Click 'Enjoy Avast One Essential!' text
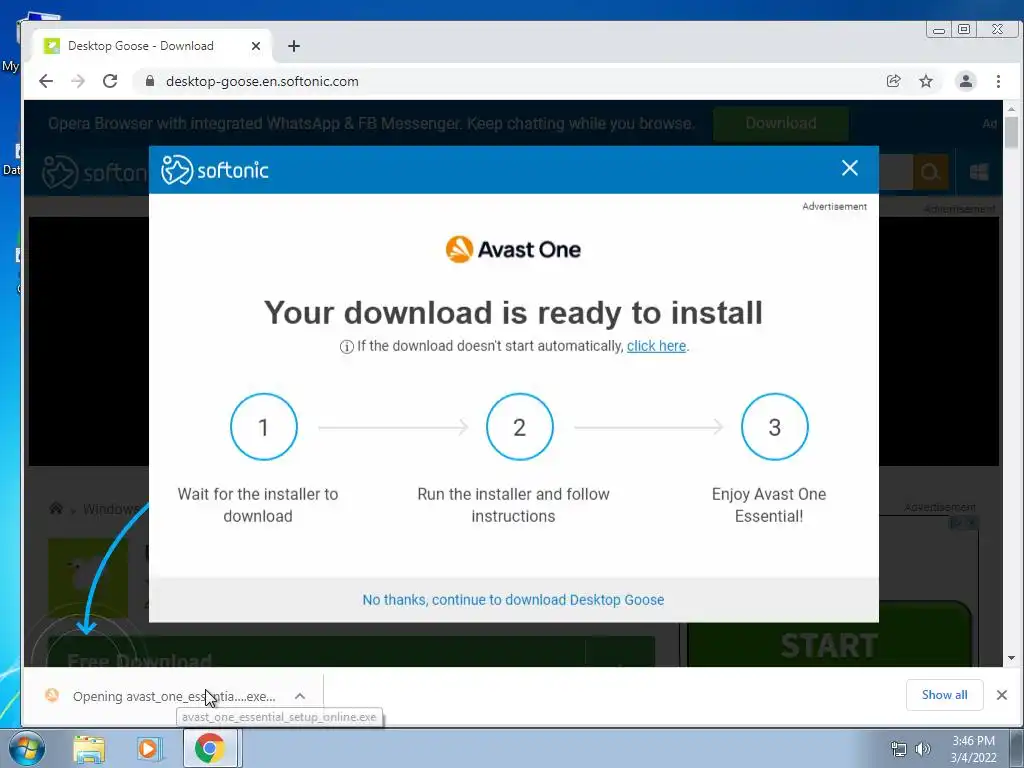The image size is (1024, 768). click(769, 505)
